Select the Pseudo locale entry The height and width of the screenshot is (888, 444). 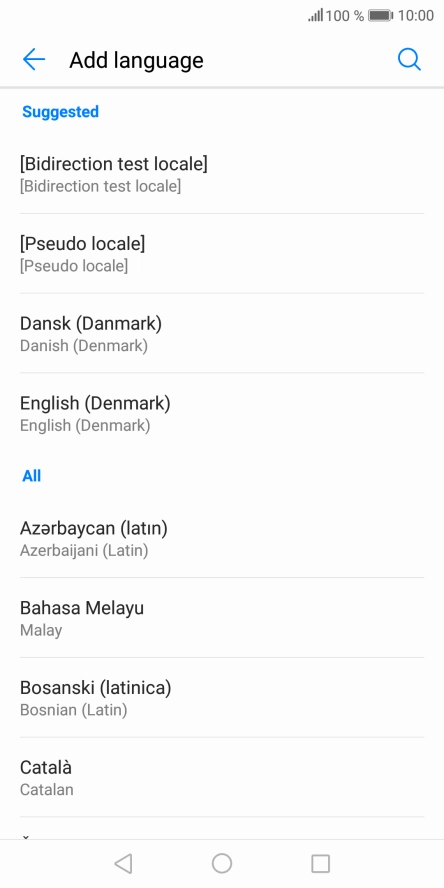[x=222, y=254]
